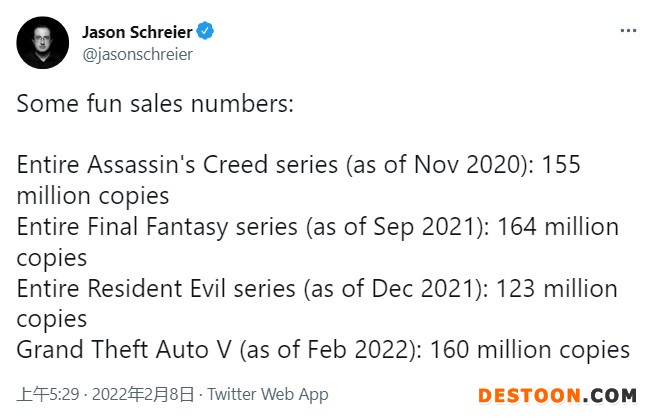Click the "160 million copies" figure

[x=531, y=351]
